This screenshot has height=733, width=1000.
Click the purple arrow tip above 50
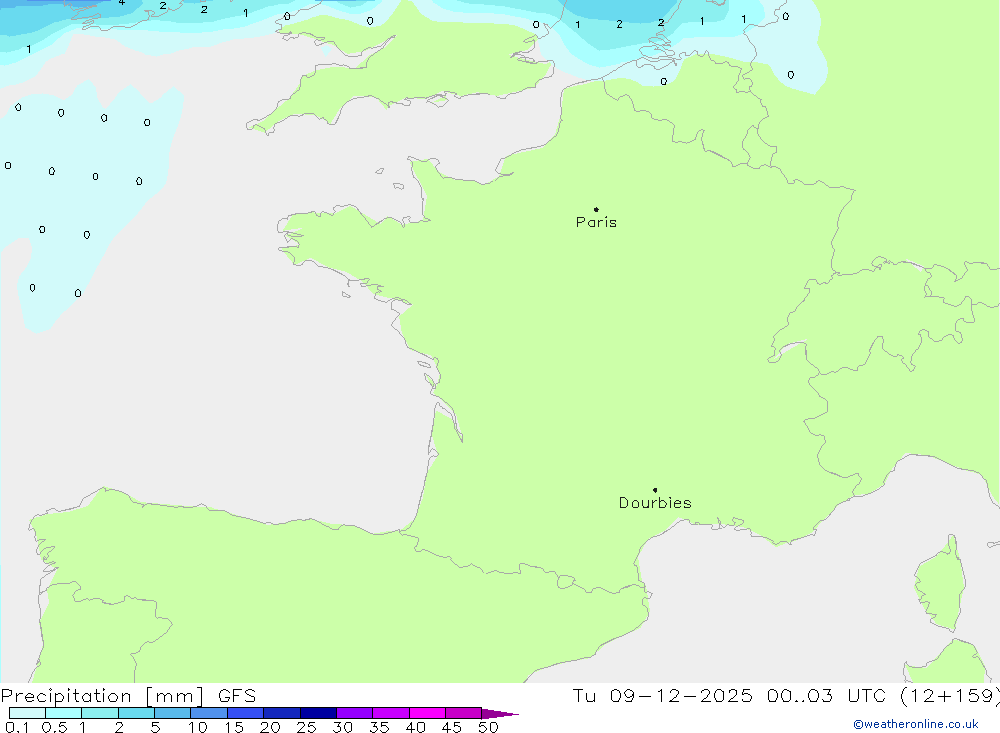click(500, 714)
